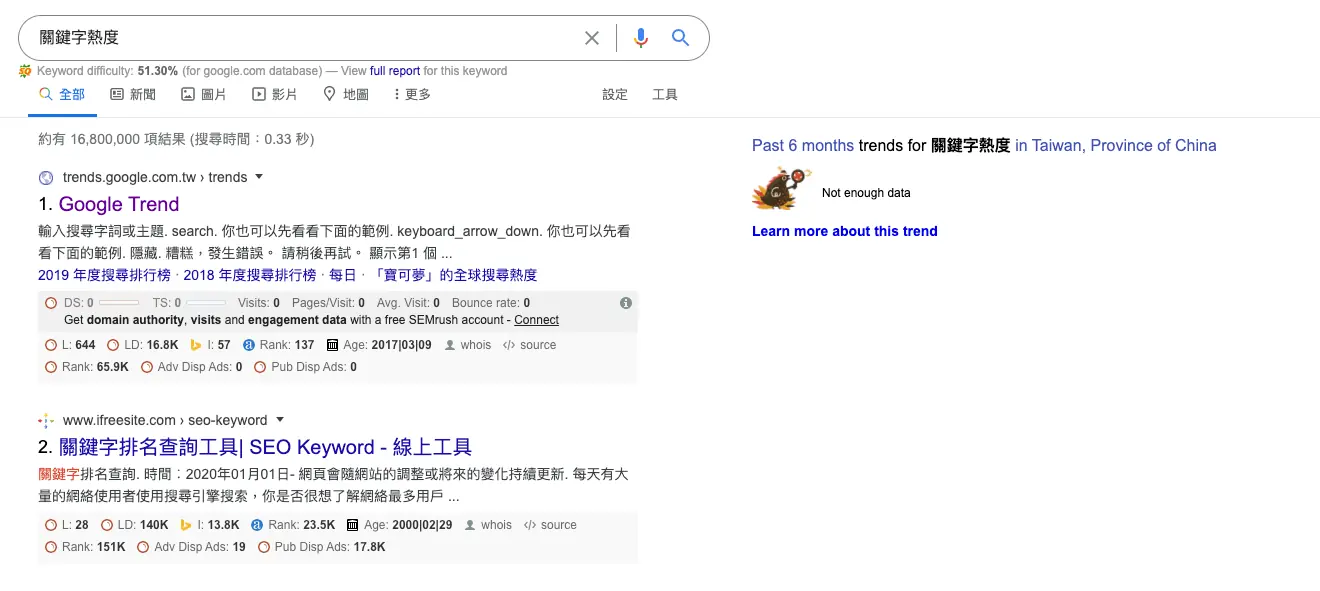Viewport: 1320px width, 591px height.
Task: Click Age: 2017|03|09 archive metric
Action: (379, 345)
